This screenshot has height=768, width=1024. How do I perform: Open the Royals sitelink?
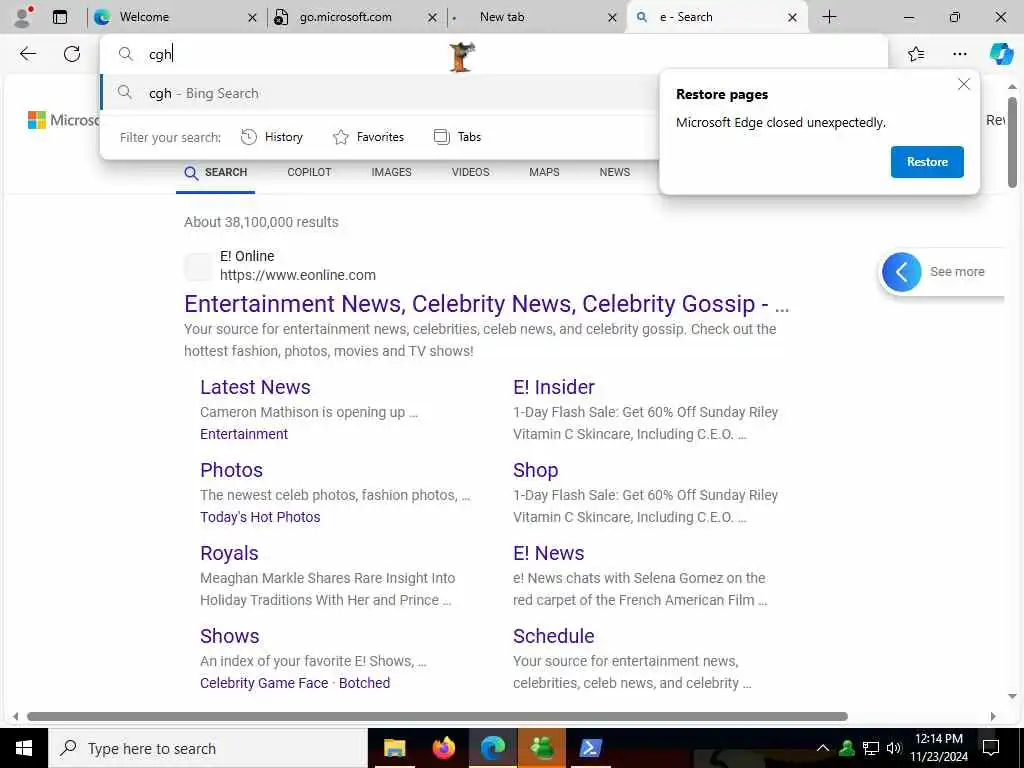pos(229,553)
